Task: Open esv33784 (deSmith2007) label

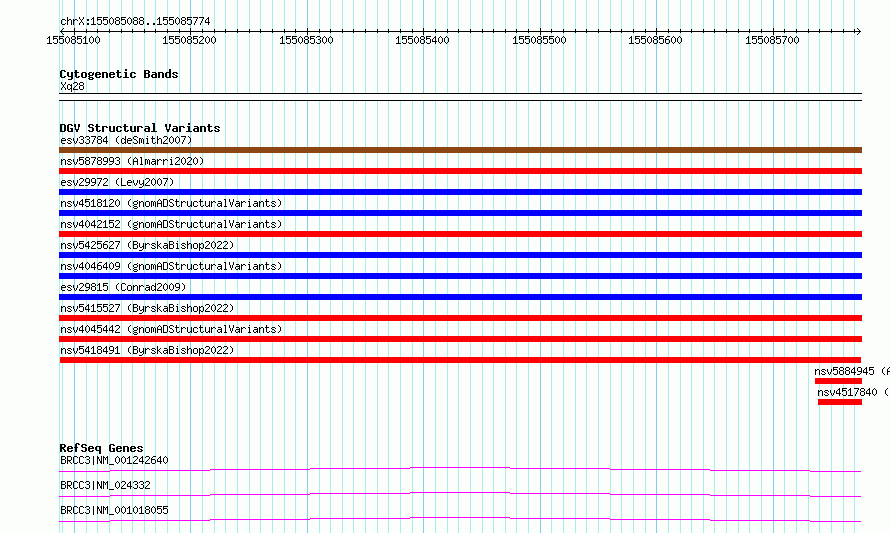Action: 126,140
